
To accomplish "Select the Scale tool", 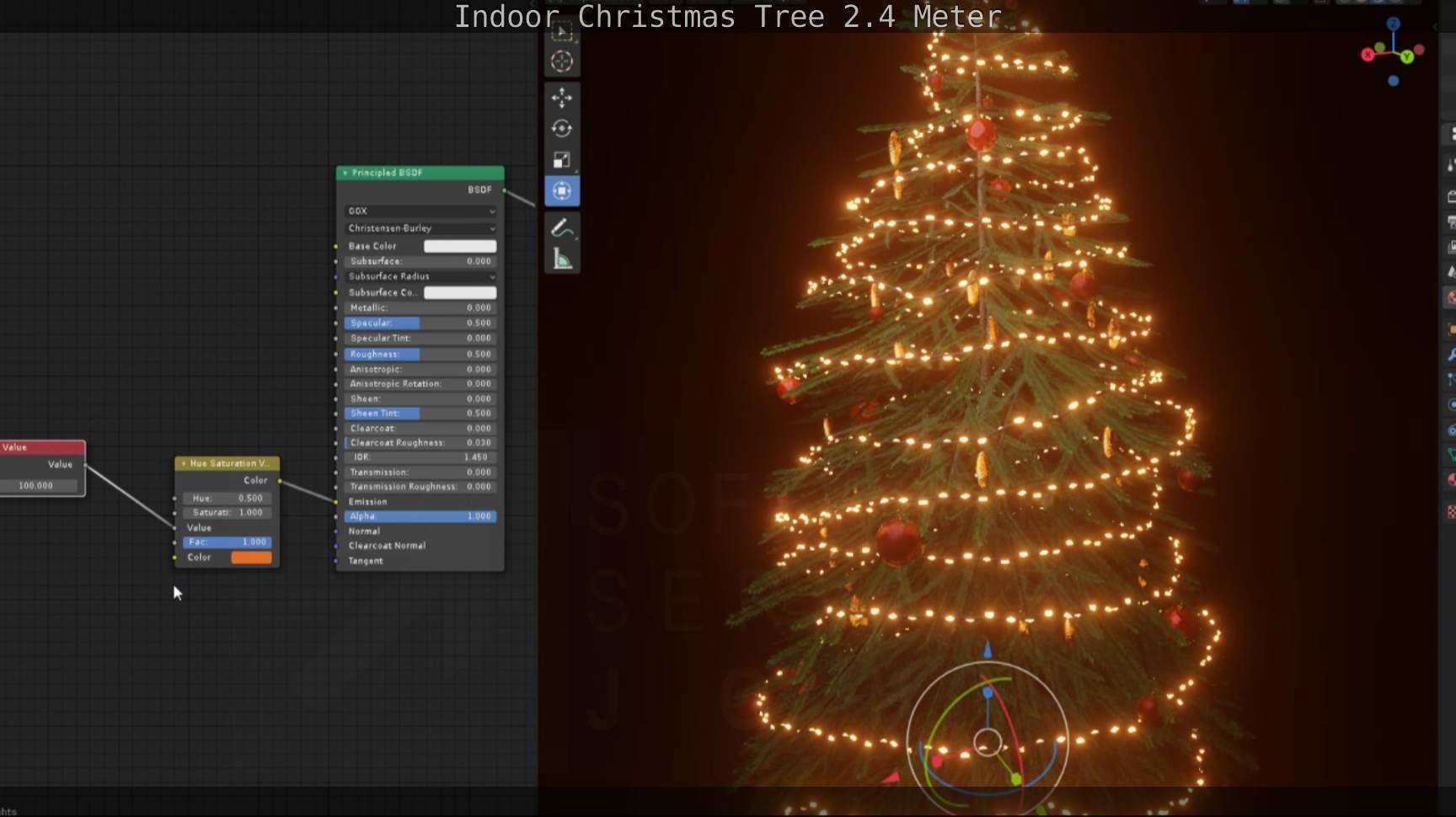I will tap(562, 160).
